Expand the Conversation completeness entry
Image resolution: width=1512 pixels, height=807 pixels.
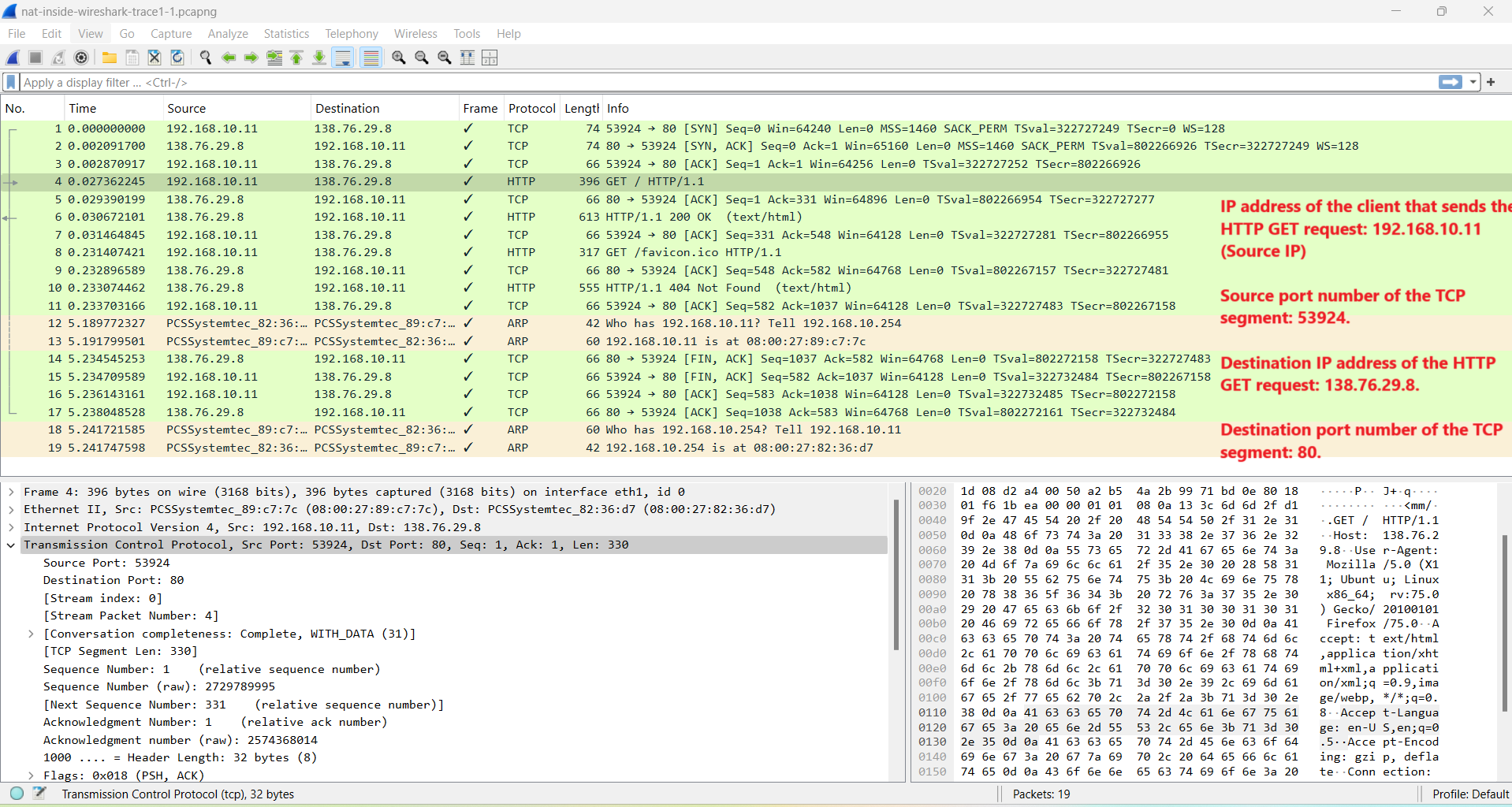31,634
